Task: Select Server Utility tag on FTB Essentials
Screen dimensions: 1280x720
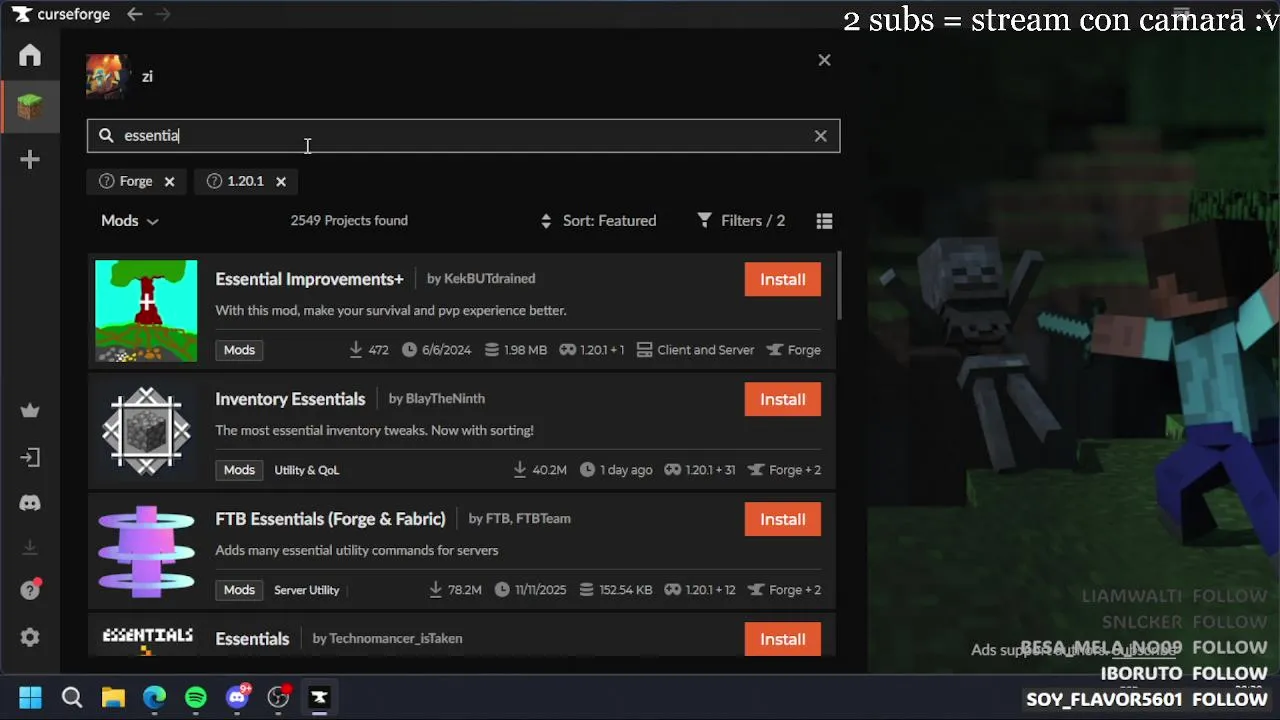Action: click(x=306, y=590)
